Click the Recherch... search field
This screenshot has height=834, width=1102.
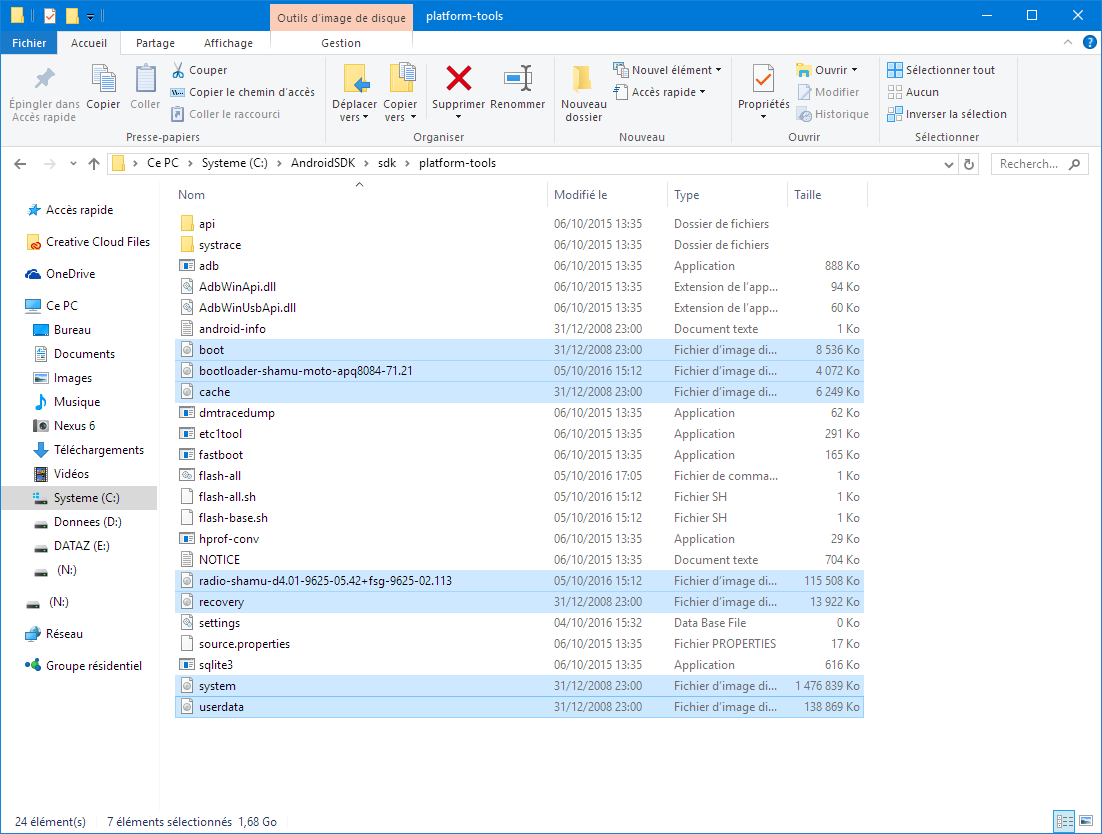1039,164
